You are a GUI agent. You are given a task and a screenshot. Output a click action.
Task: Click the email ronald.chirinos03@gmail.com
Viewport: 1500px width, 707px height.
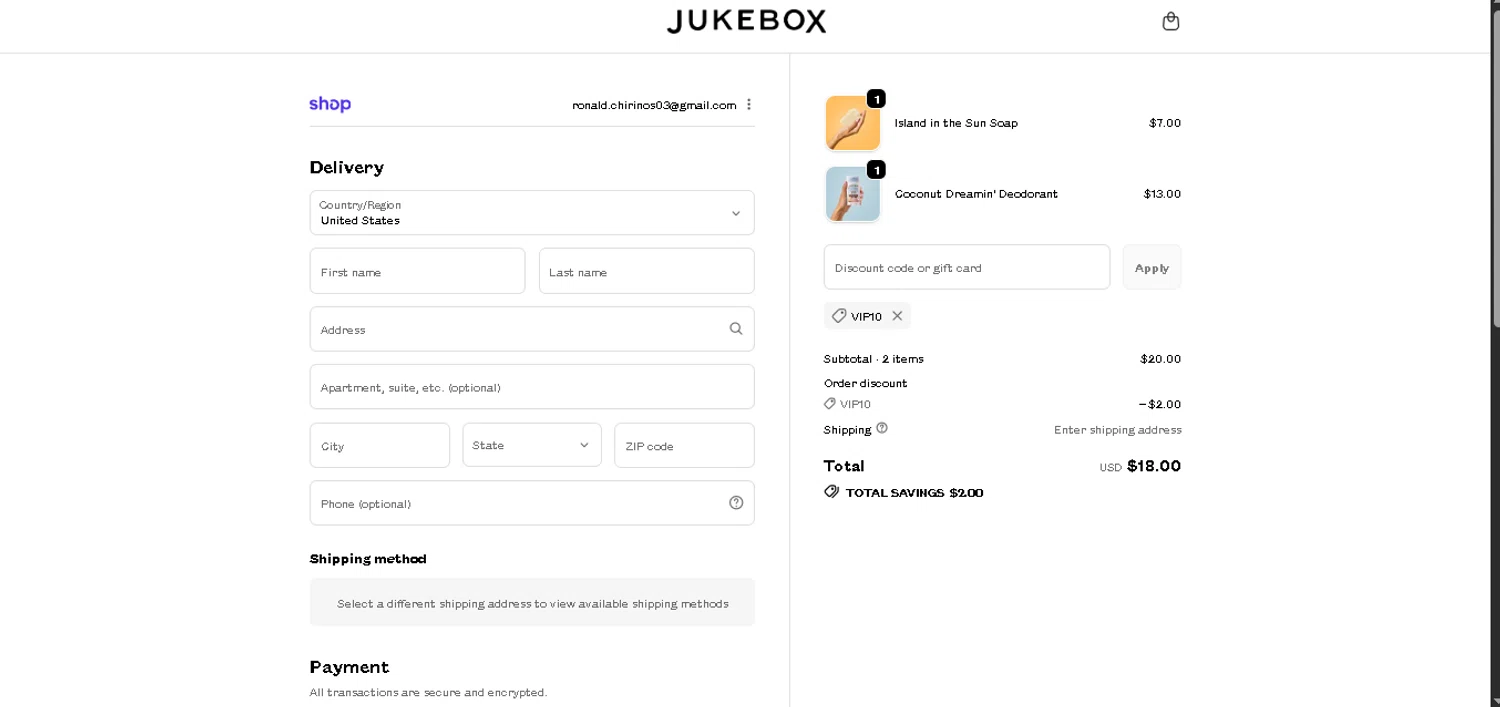tap(654, 105)
